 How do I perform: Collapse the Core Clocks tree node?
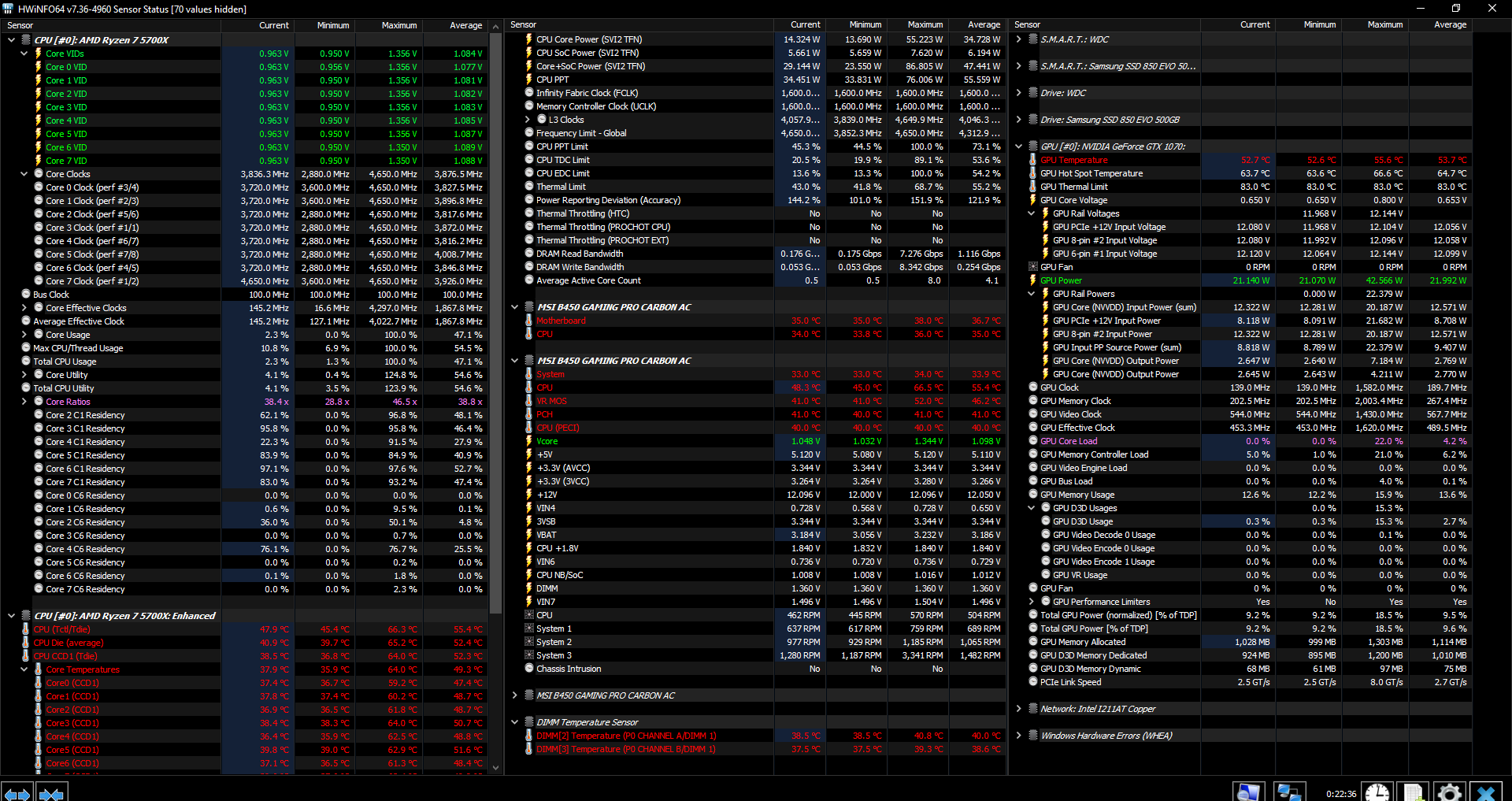24,174
